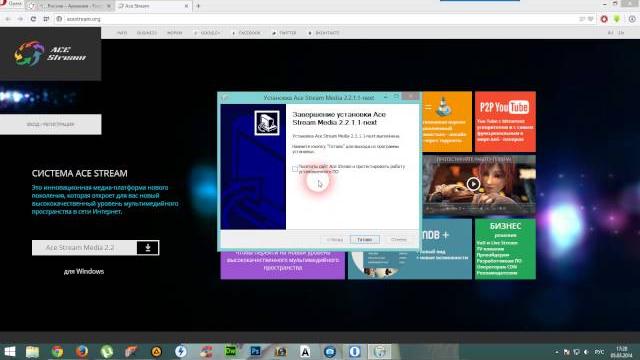Open the Info item in site navigation
The width and height of the screenshot is (640, 360).
(122, 33)
